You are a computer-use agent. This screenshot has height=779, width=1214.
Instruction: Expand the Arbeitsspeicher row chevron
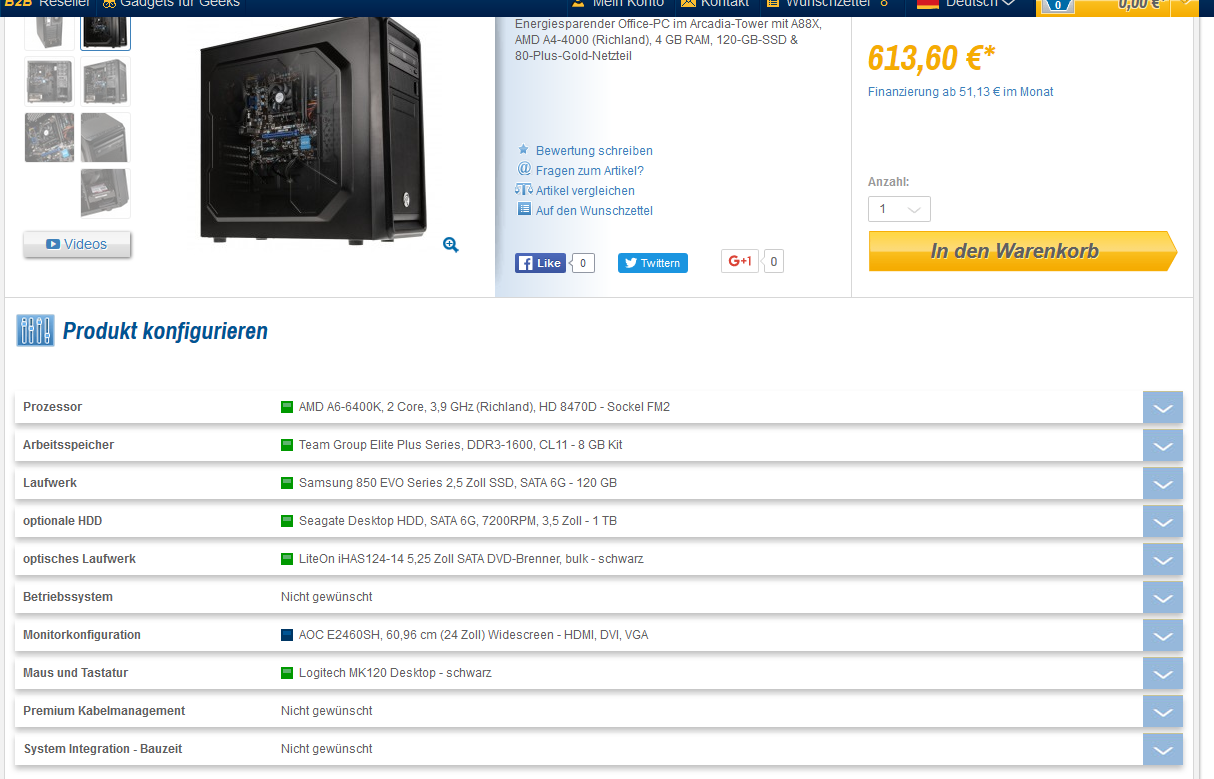tap(1162, 446)
